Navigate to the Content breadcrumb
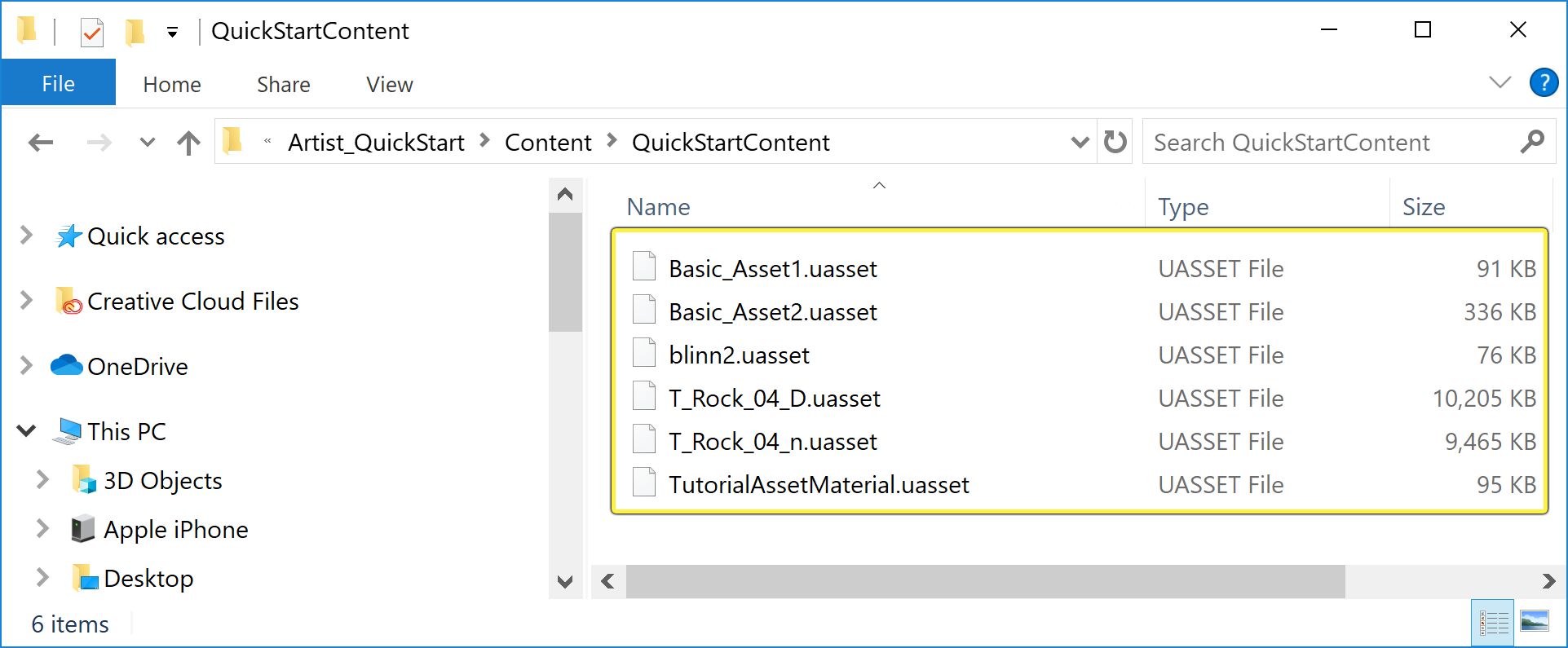The height and width of the screenshot is (648, 1568). [x=548, y=143]
